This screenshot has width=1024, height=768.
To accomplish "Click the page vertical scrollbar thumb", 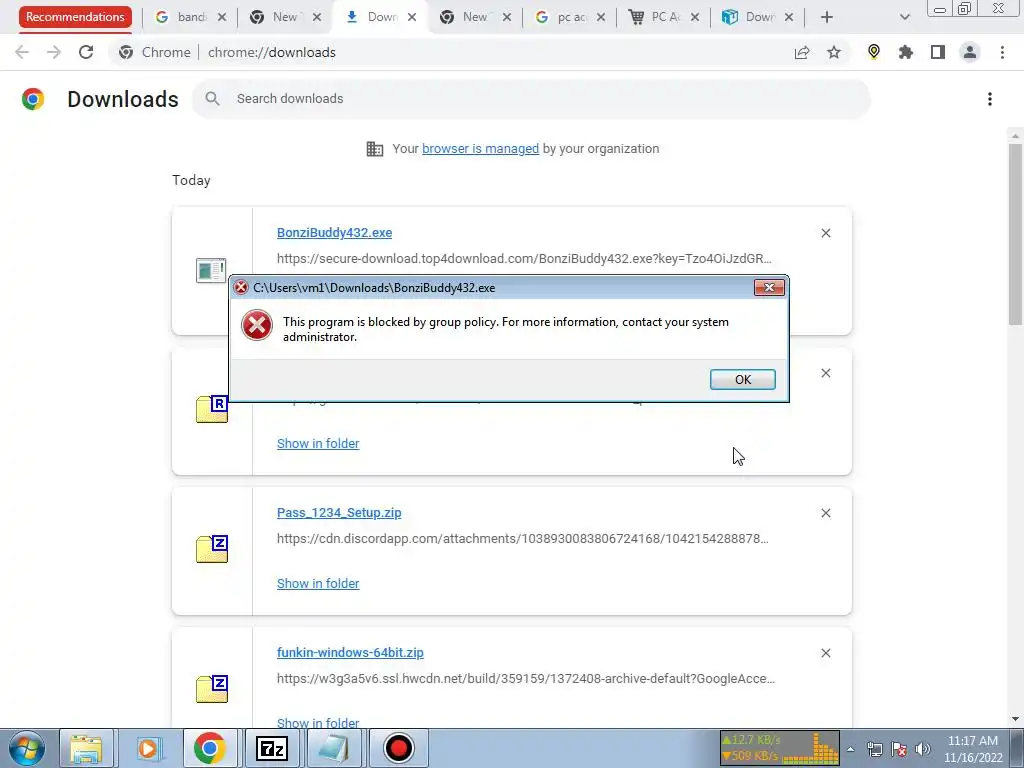I will 1014,234.
